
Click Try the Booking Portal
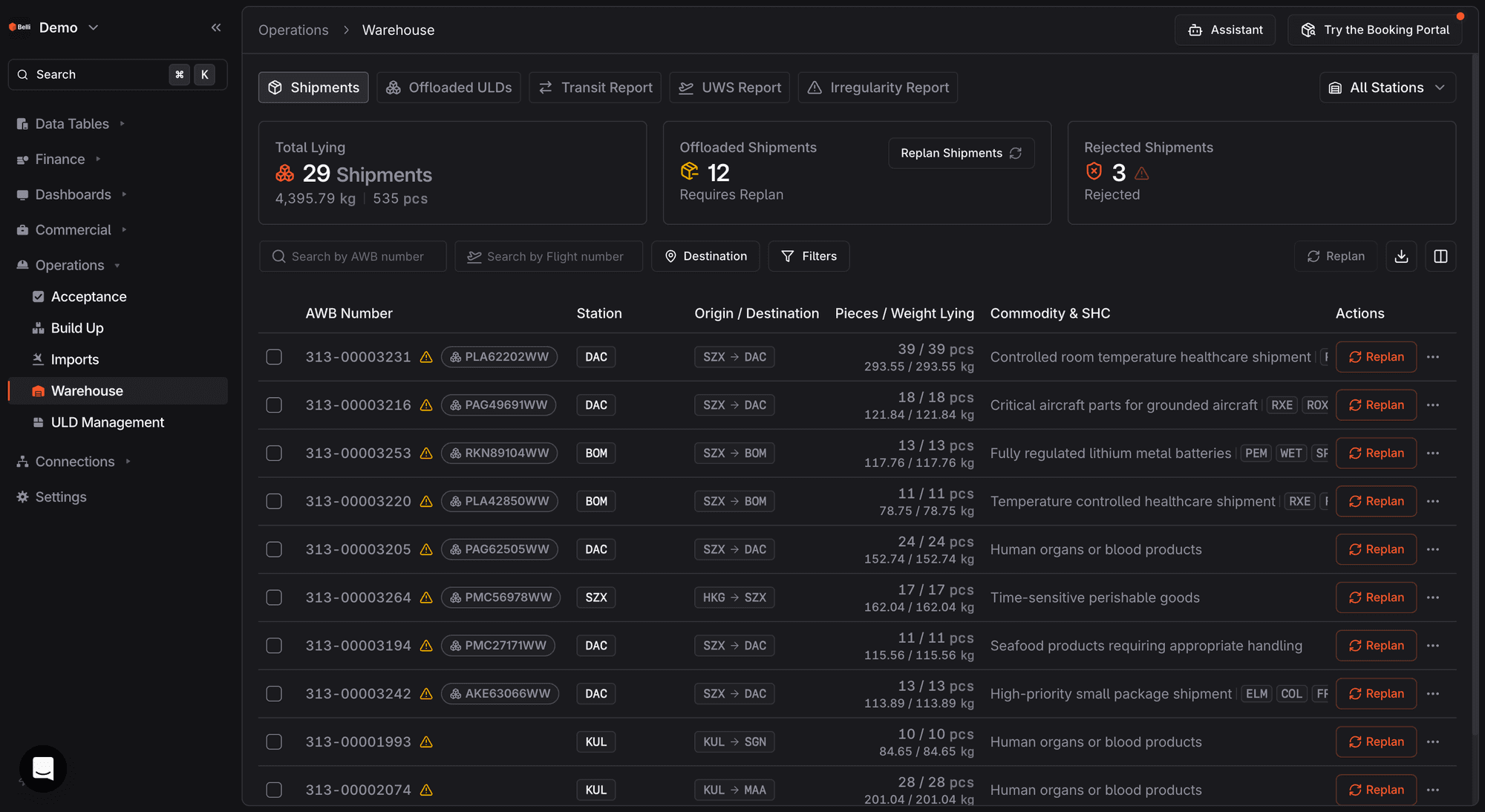1374,30
